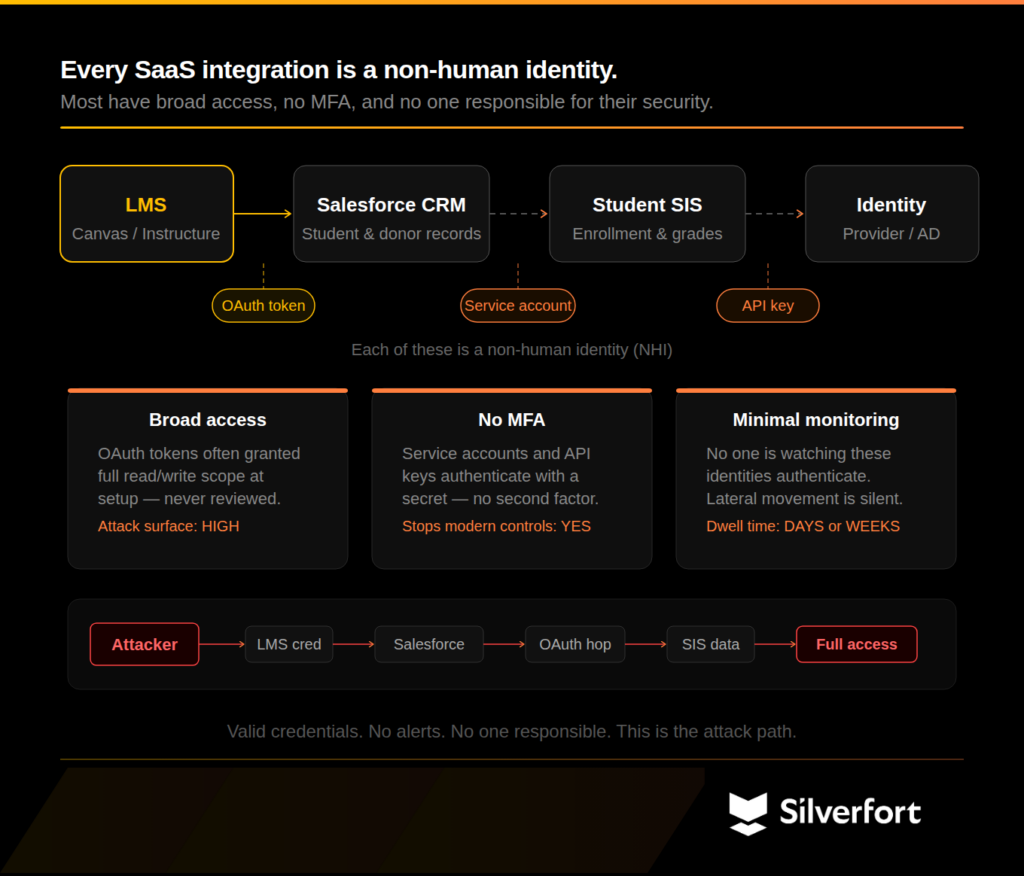Viewport: 1024px width, 876px height.
Task: Click the SIS data step
Action: [x=711, y=644]
